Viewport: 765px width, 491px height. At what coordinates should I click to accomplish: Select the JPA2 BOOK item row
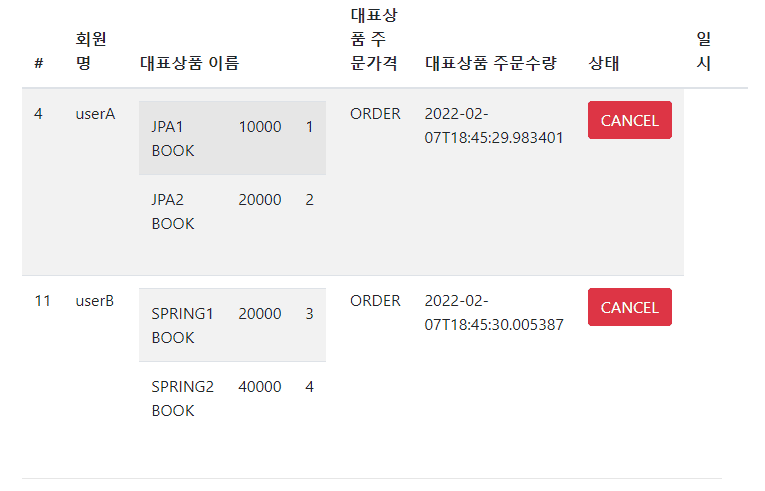click(232, 211)
